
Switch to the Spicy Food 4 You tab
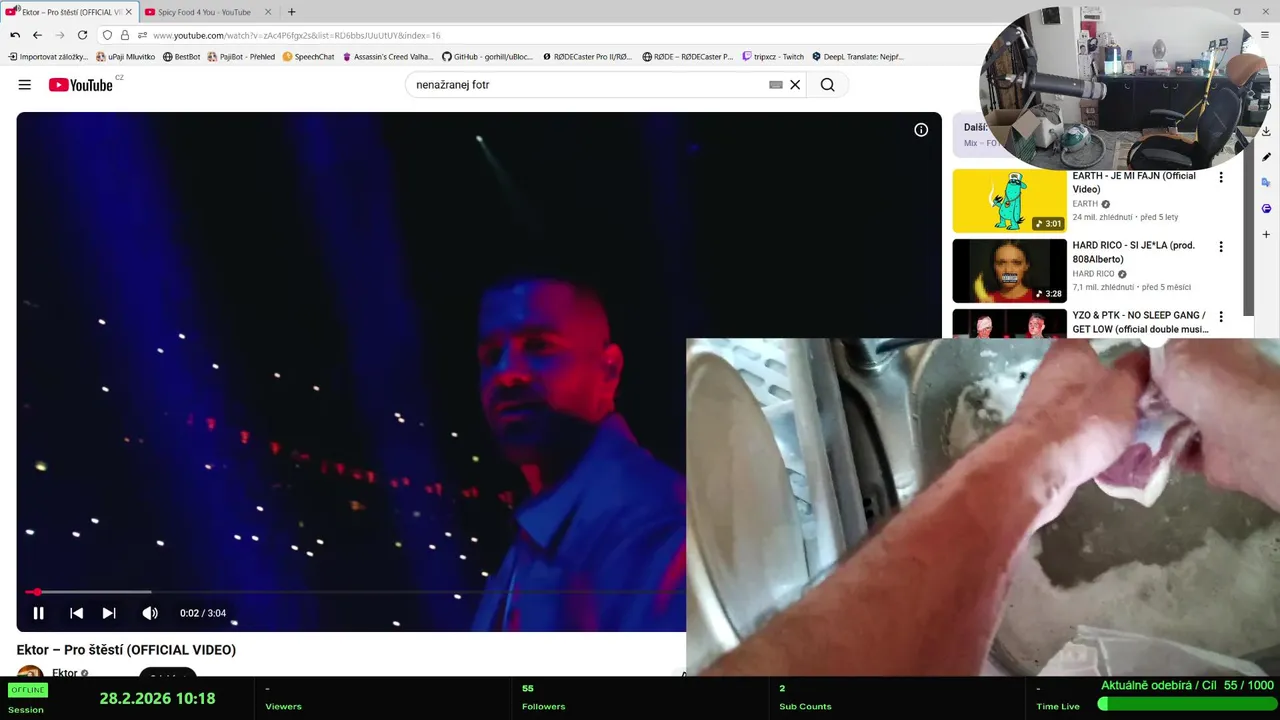pyautogui.click(x=204, y=12)
